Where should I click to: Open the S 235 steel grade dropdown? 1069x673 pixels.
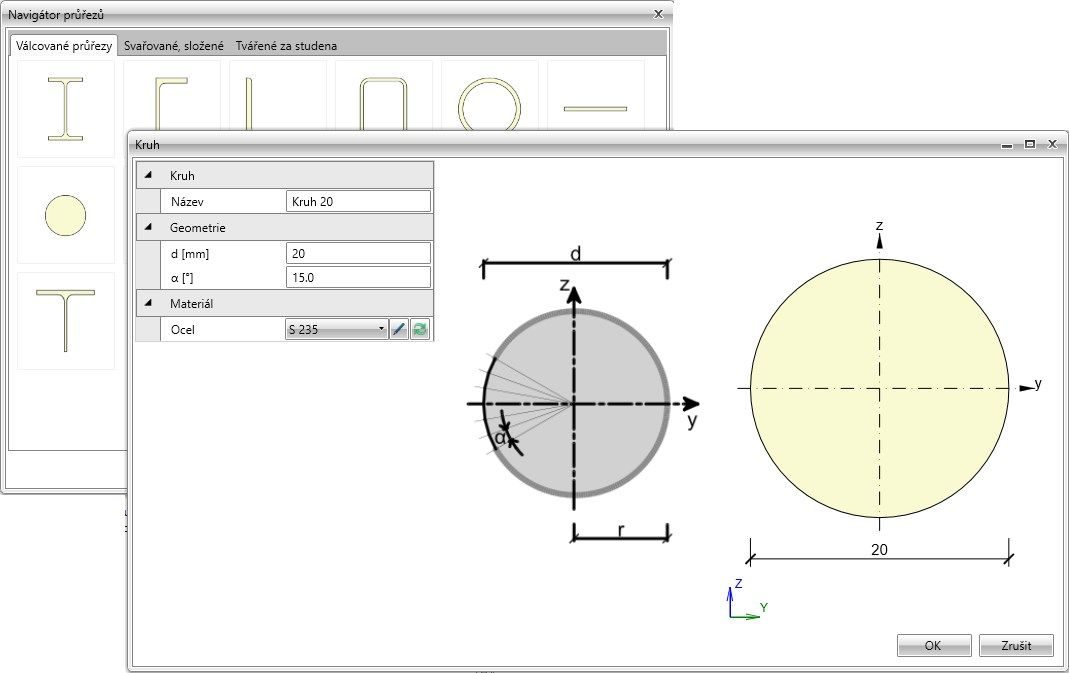(336, 329)
